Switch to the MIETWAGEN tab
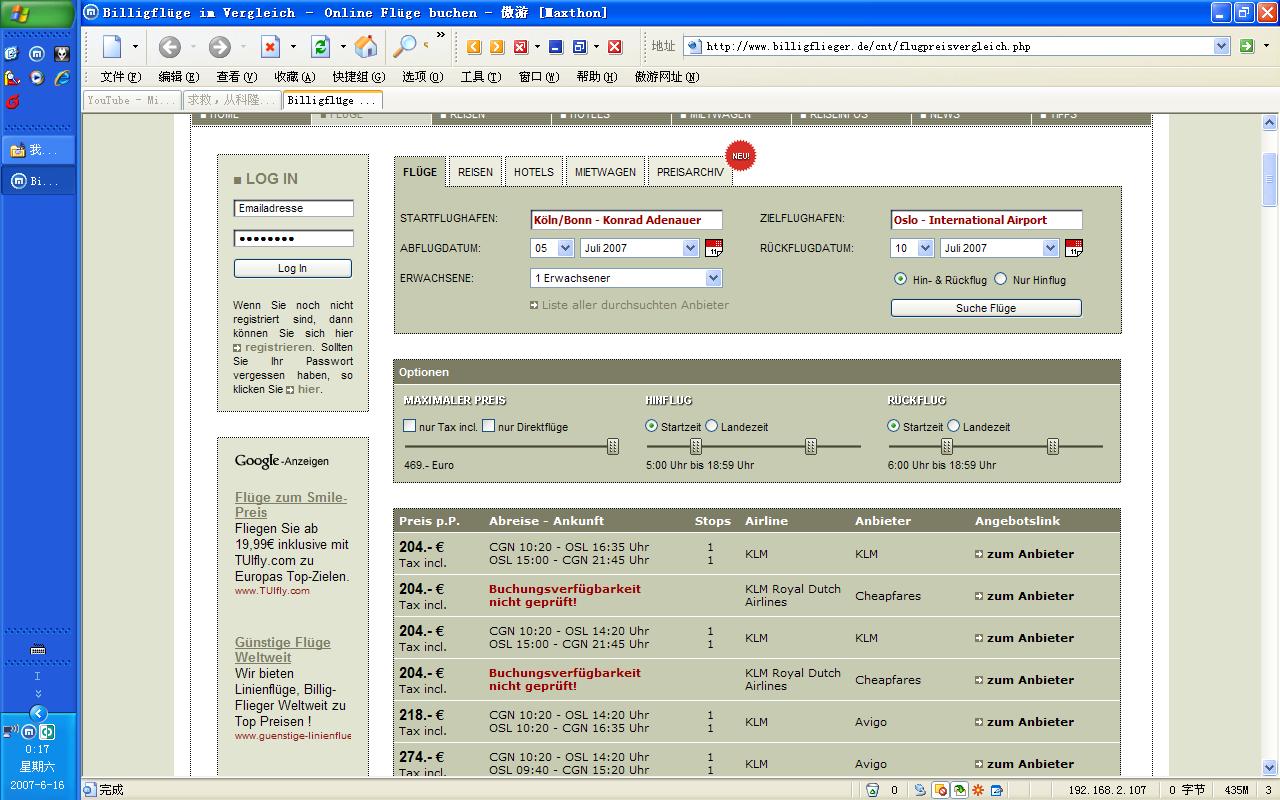 tap(605, 172)
